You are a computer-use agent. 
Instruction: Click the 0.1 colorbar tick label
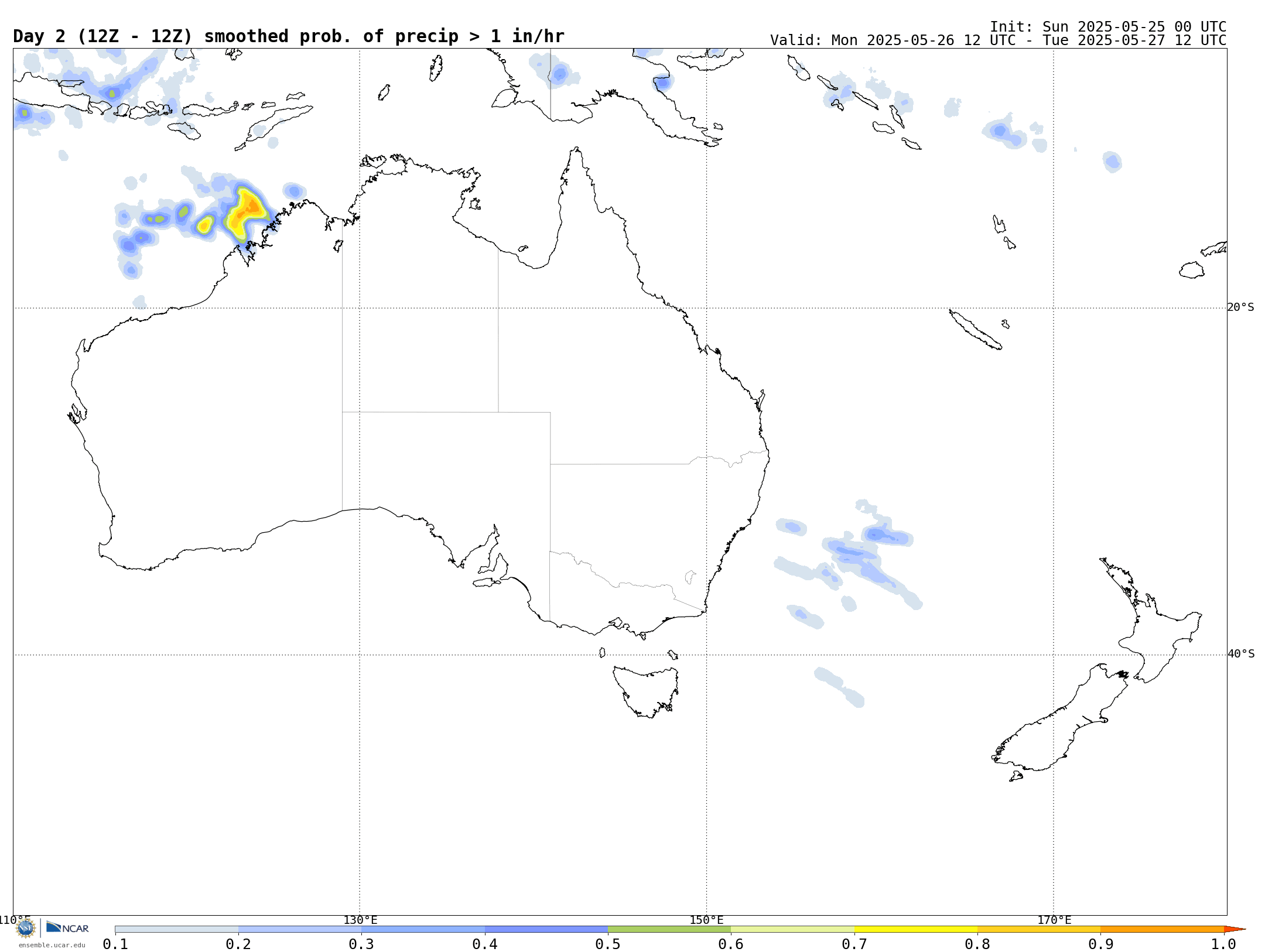pos(115,944)
